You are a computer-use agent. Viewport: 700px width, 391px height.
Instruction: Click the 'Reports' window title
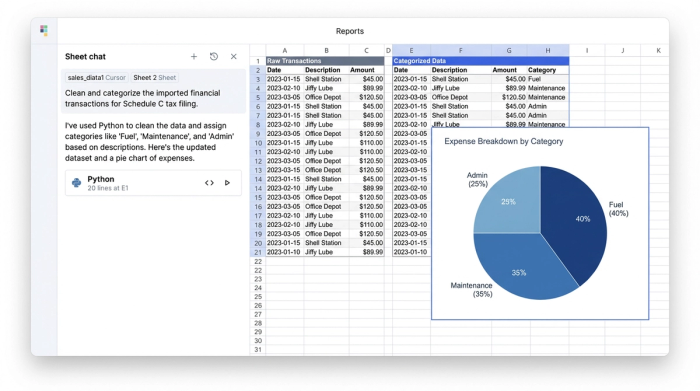(x=350, y=31)
